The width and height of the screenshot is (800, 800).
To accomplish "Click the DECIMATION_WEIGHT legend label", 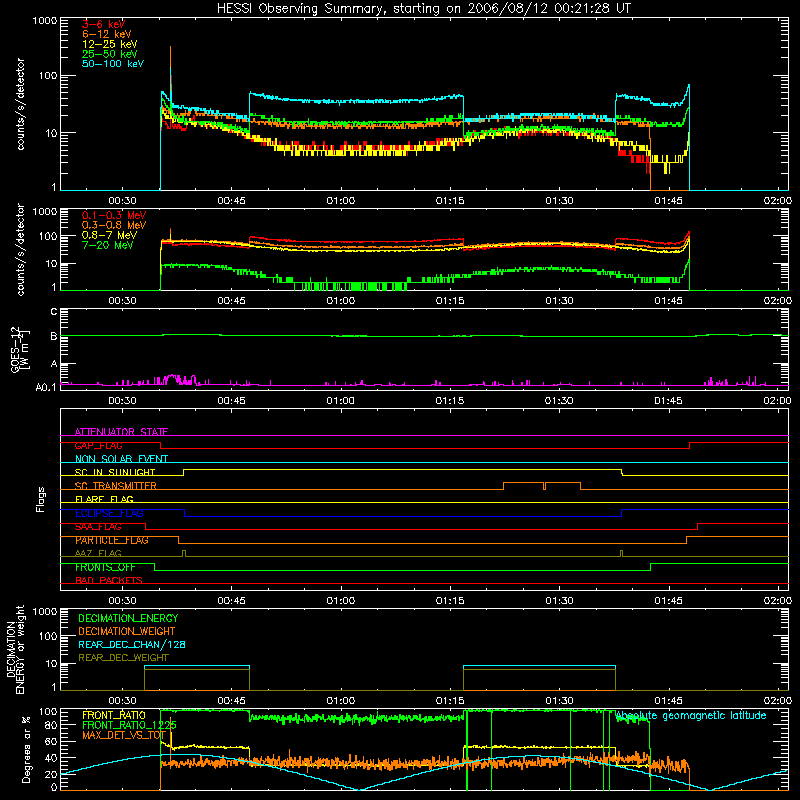I will click(127, 631).
